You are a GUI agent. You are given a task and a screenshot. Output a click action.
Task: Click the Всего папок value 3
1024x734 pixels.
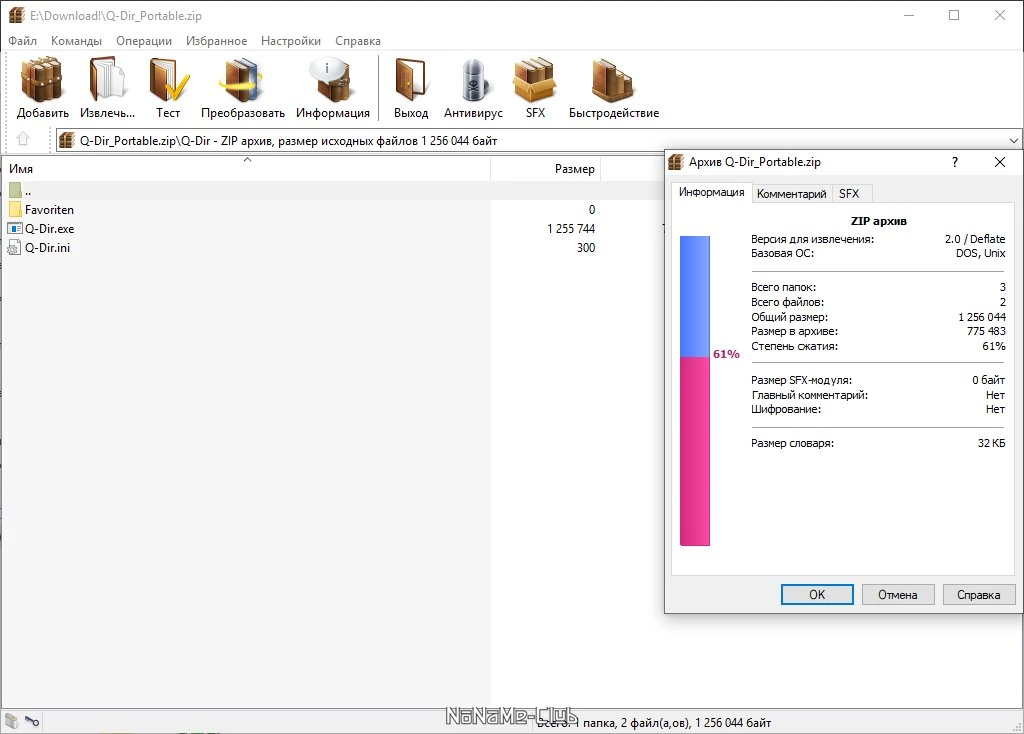pyautogui.click(x=1002, y=287)
